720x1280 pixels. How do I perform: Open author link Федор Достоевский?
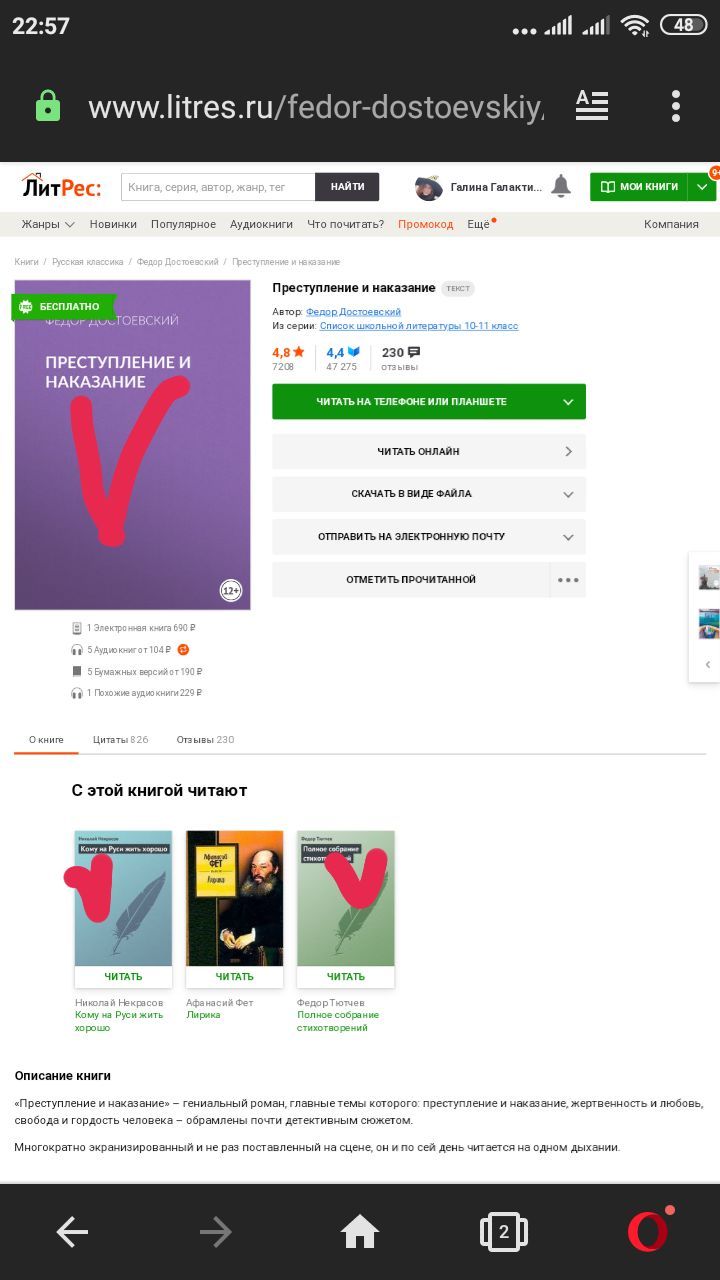point(353,312)
